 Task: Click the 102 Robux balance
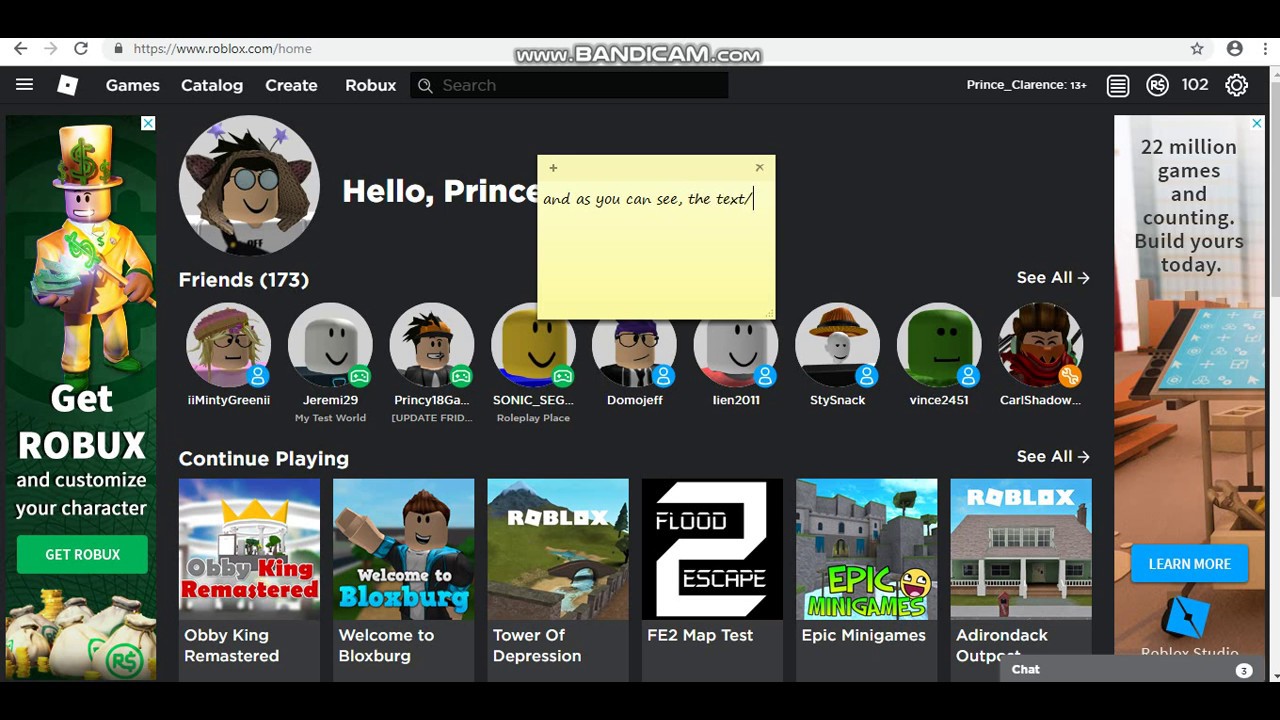coord(1195,85)
